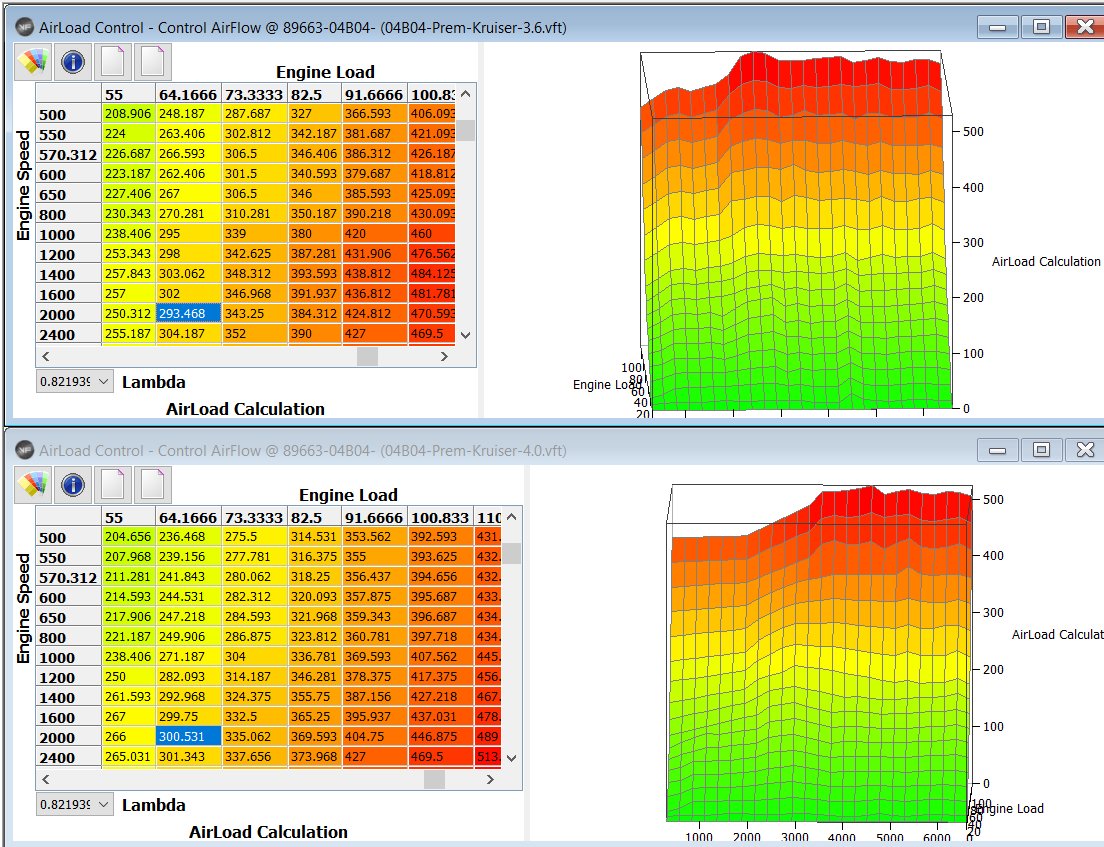The width and height of the screenshot is (1104, 847).
Task: Click vertical scrollbar thumb in Kruiser-4.0 table
Action: 512,553
